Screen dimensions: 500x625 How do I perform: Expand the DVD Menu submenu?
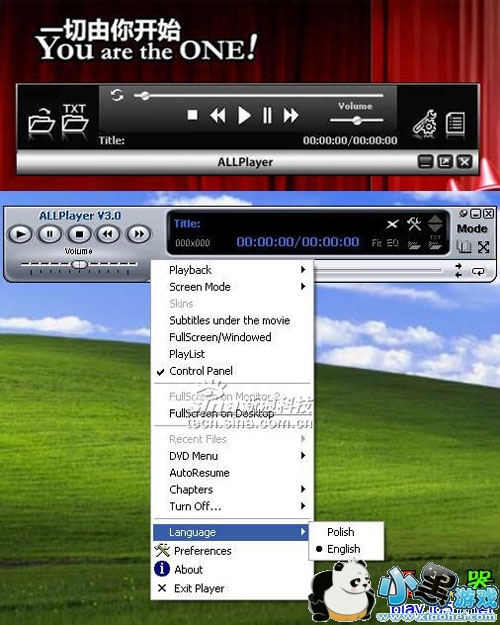[x=232, y=456]
